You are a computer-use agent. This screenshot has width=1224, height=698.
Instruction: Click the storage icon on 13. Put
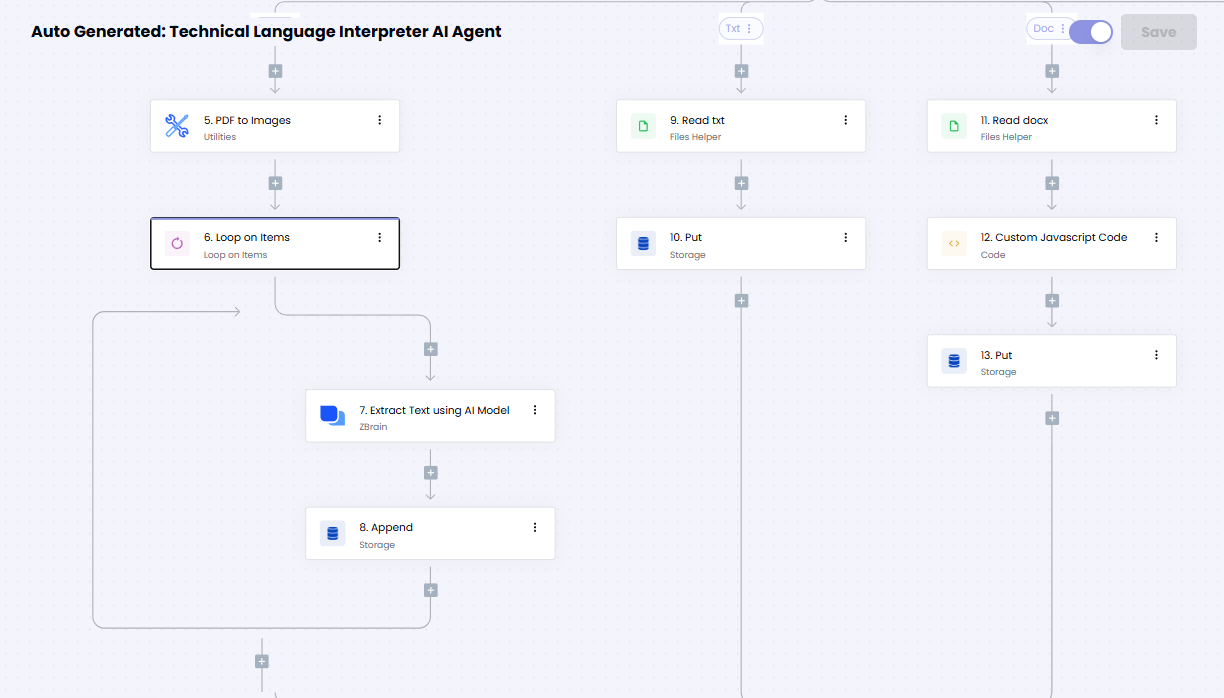tap(954, 361)
